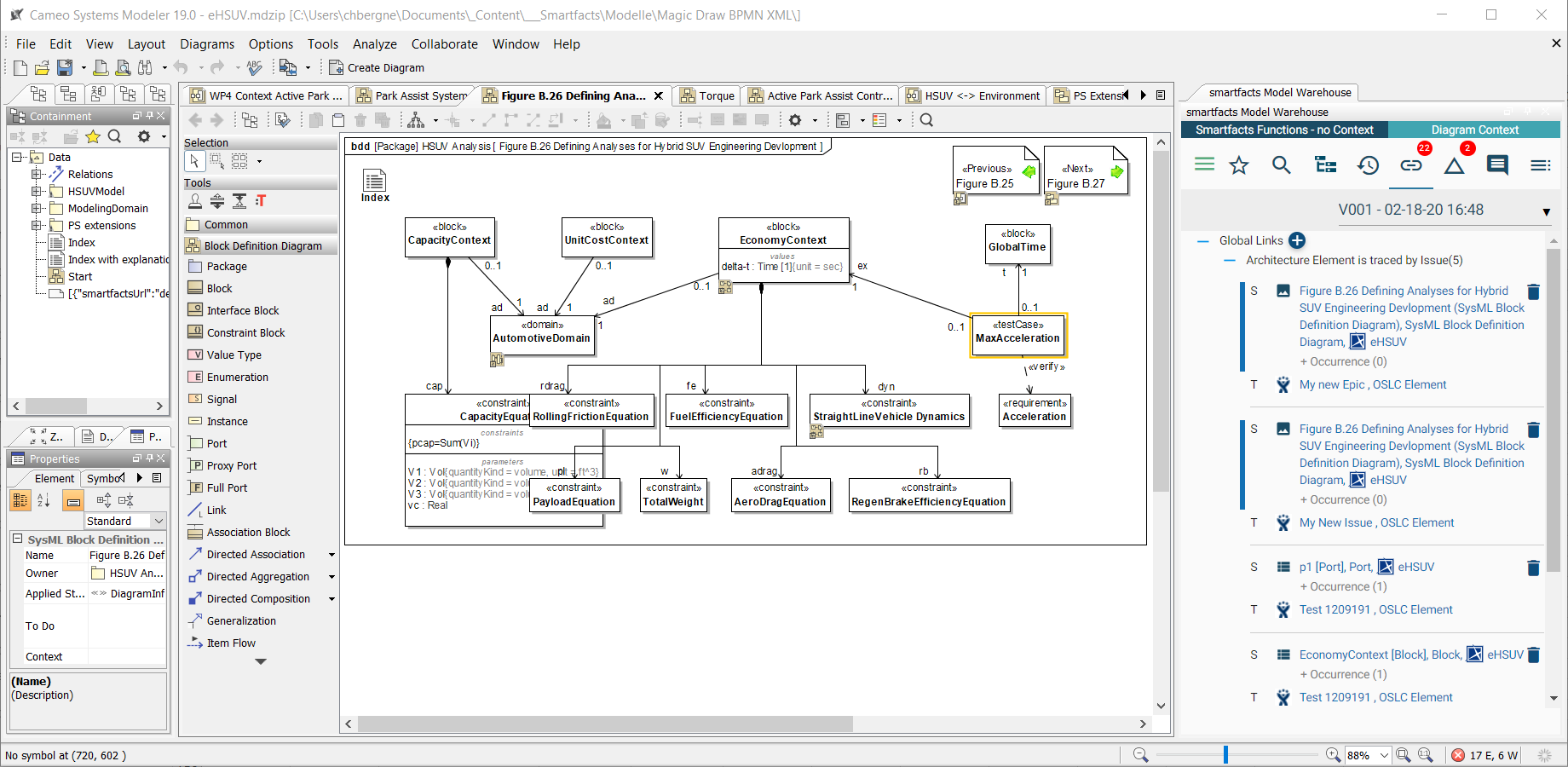Click the Create Diagram toolbar button
The height and width of the screenshot is (767, 1568).
(x=377, y=67)
